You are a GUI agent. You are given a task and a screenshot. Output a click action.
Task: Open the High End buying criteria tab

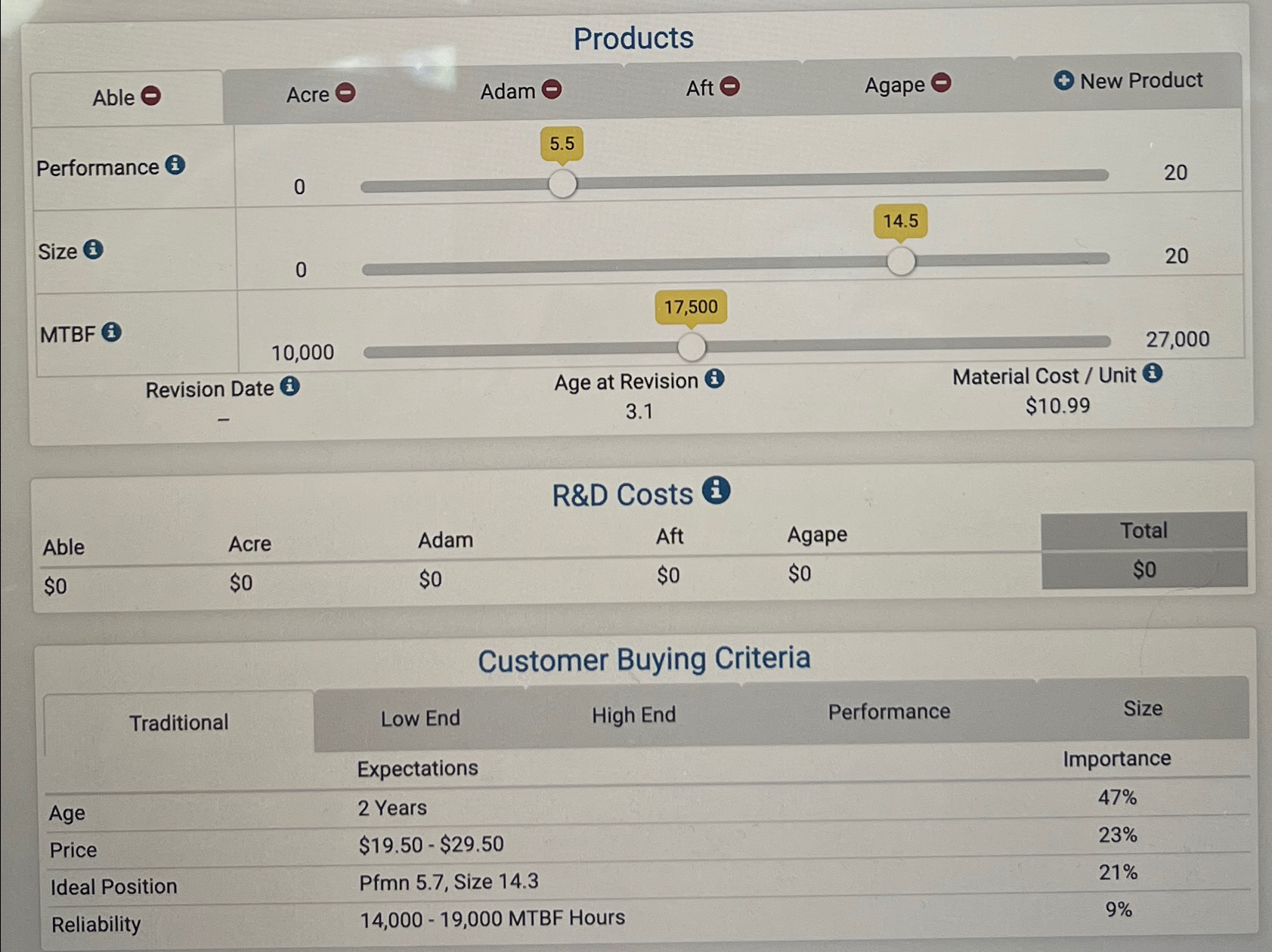pyautogui.click(x=633, y=714)
